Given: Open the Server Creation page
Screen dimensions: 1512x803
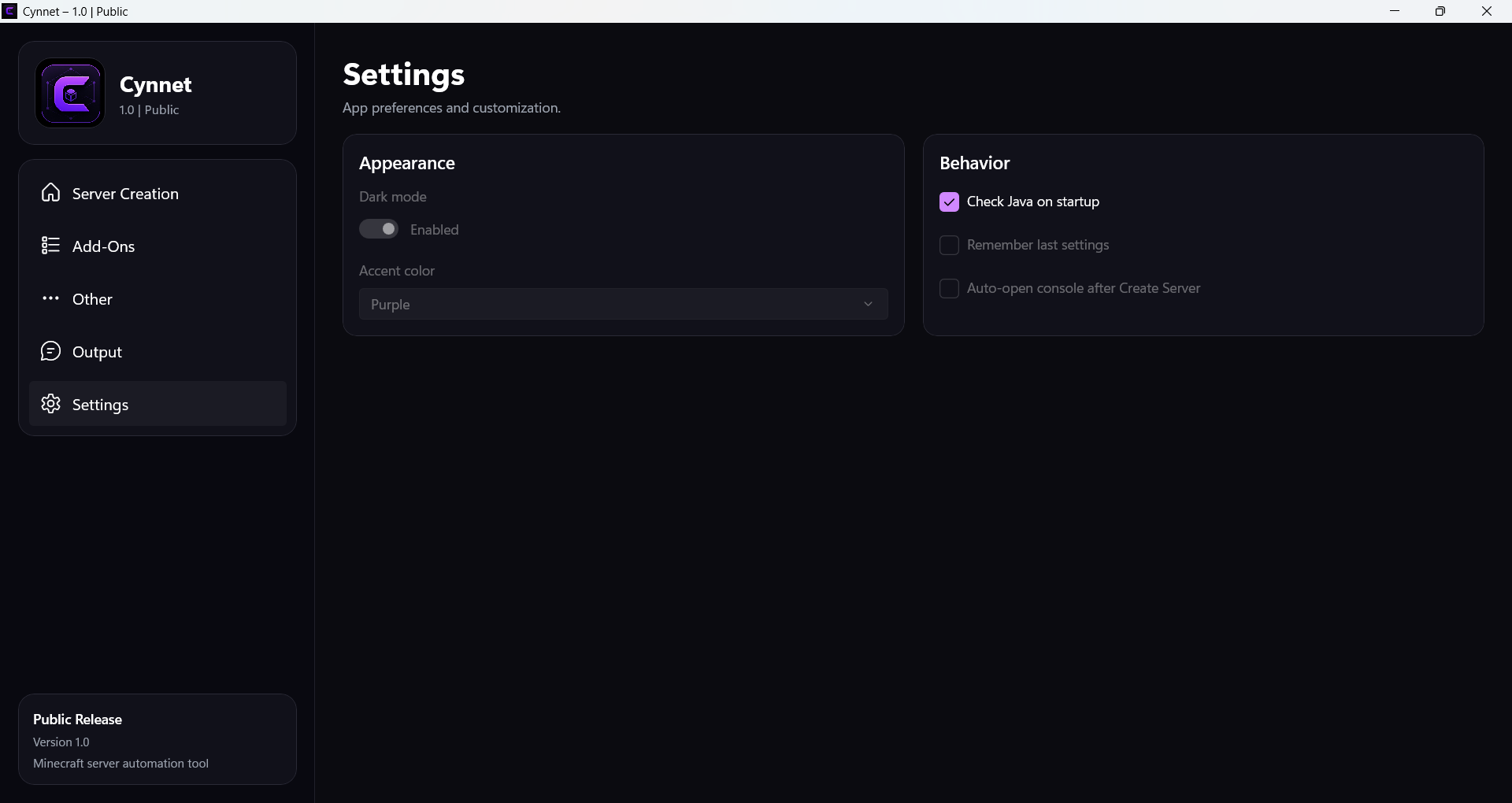Looking at the screenshot, I should point(157,194).
